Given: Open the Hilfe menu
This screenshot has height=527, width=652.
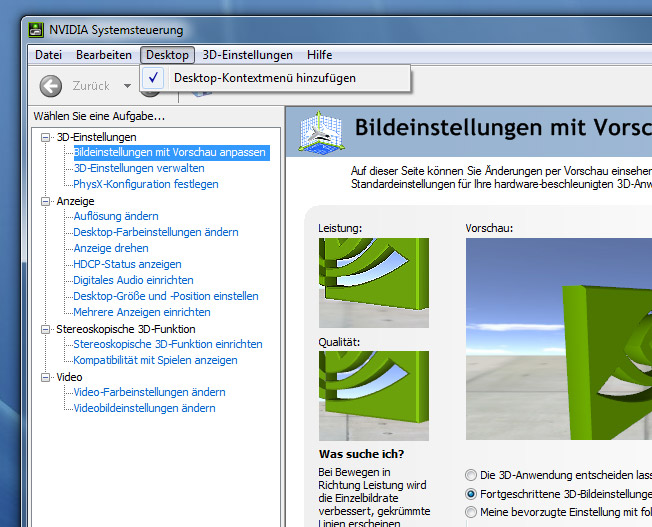Looking at the screenshot, I should [319, 55].
